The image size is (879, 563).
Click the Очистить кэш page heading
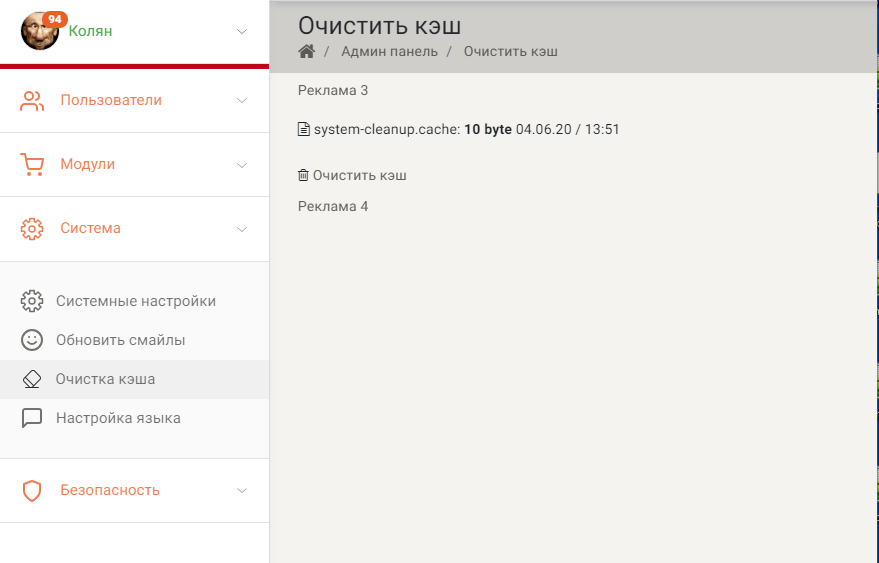coord(380,26)
